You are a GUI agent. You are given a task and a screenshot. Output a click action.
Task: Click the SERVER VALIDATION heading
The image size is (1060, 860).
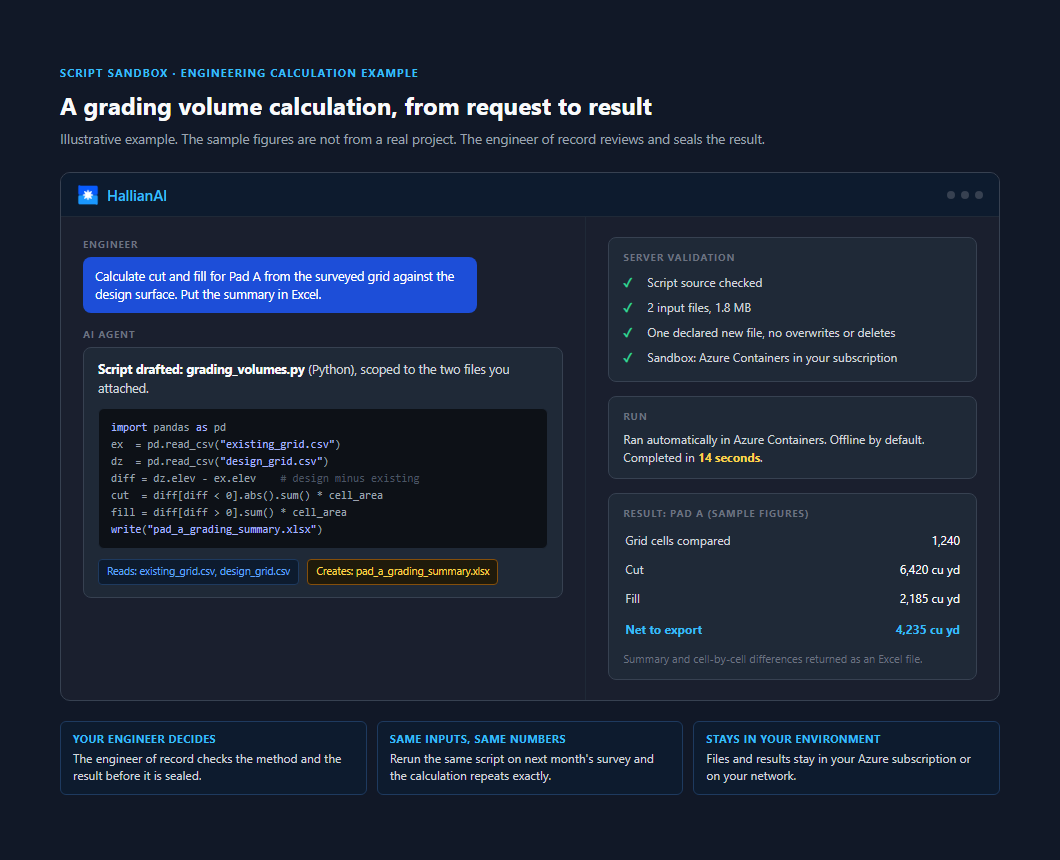(679, 258)
